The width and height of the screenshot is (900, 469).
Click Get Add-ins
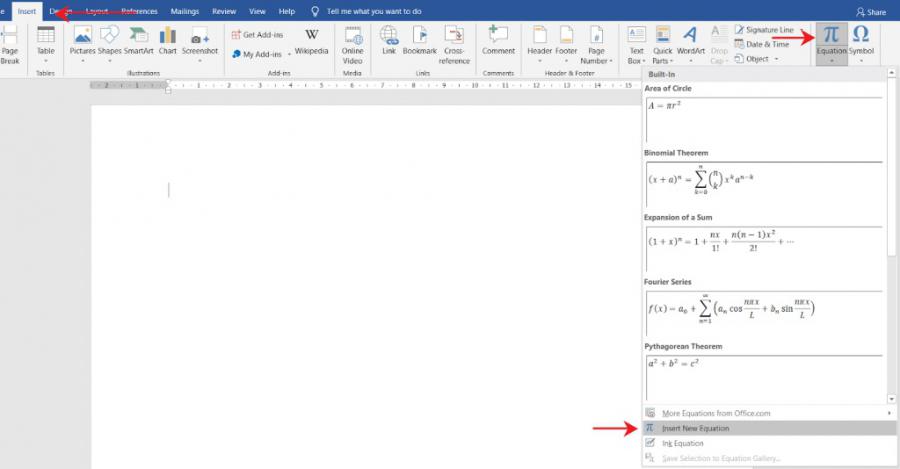click(x=257, y=35)
